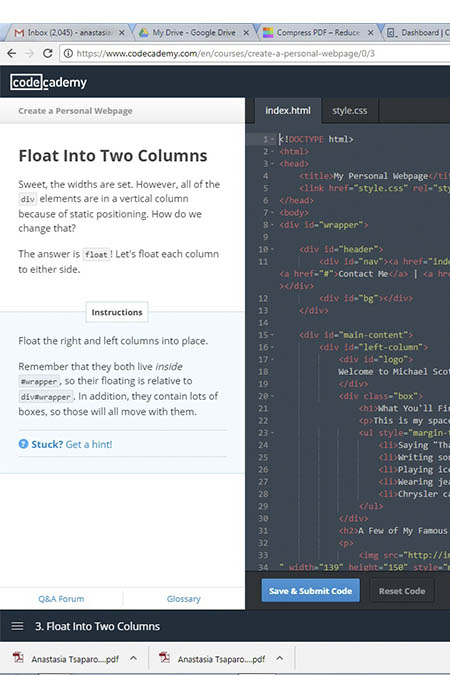The image size is (450, 675).
Task: Open the Q&A Forum link
Action: 61,599
